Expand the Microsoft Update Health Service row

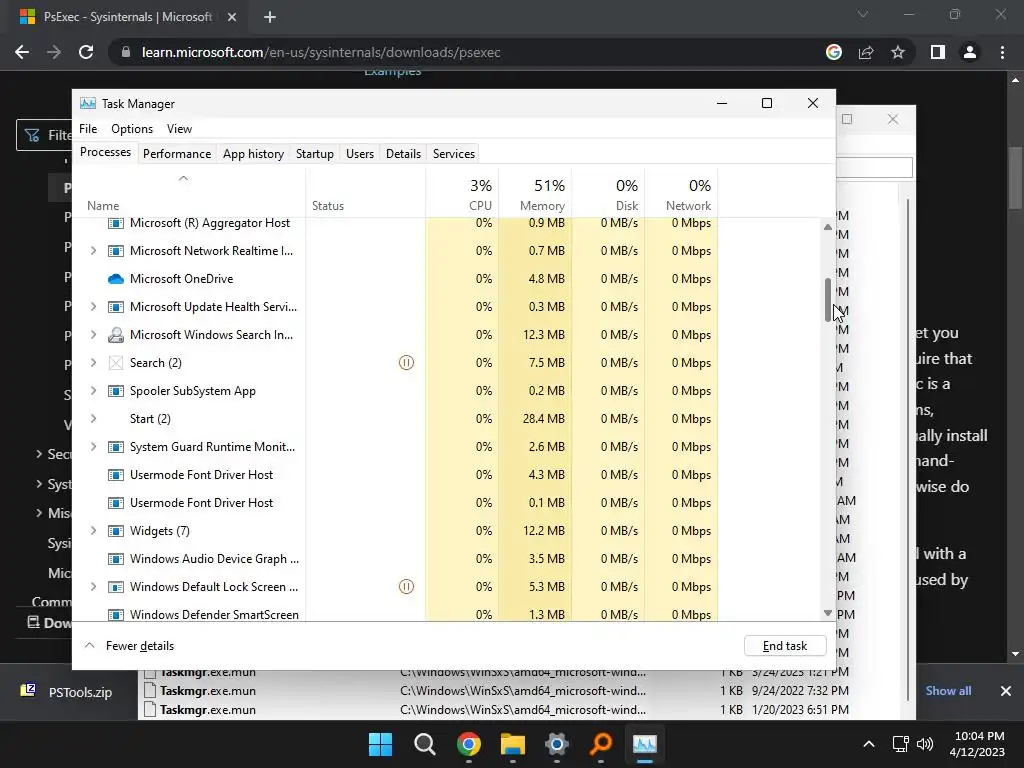93,307
